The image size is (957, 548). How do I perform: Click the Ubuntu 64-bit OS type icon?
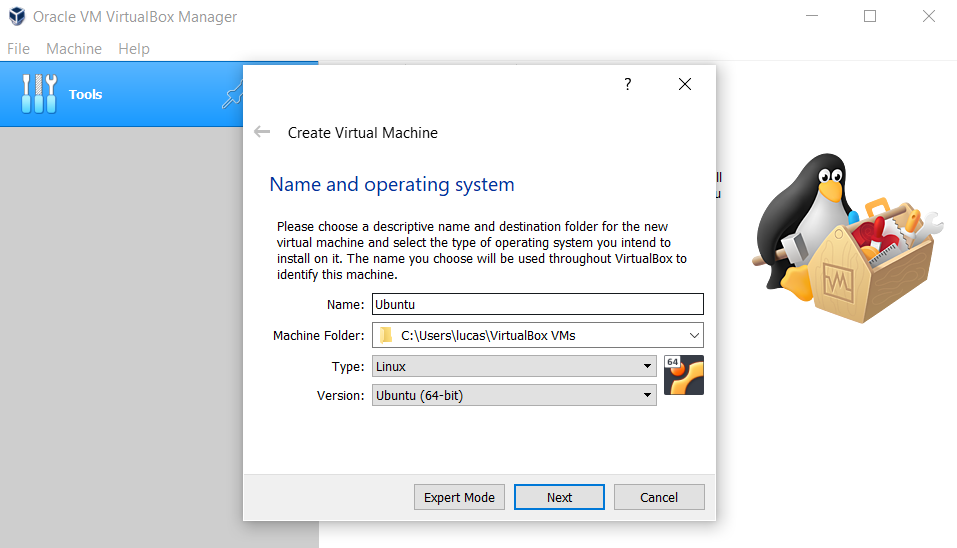pos(684,375)
